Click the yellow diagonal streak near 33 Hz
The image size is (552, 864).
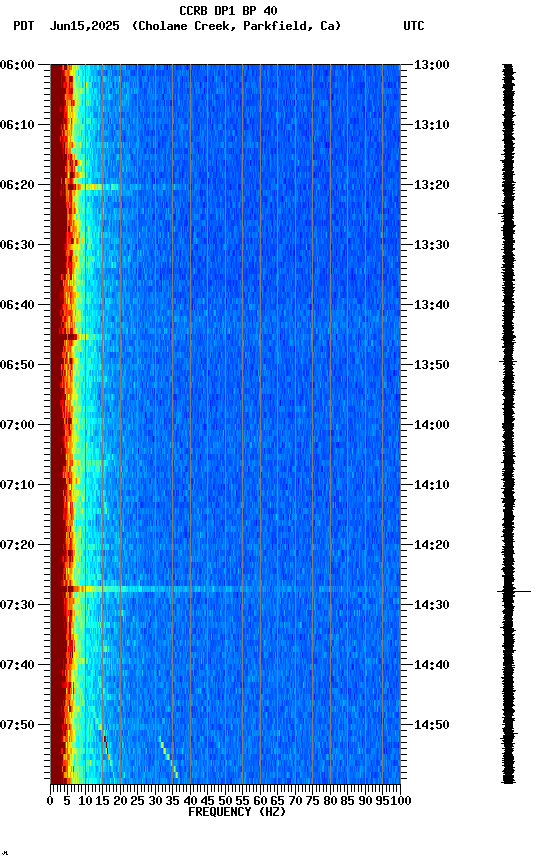coord(168,757)
